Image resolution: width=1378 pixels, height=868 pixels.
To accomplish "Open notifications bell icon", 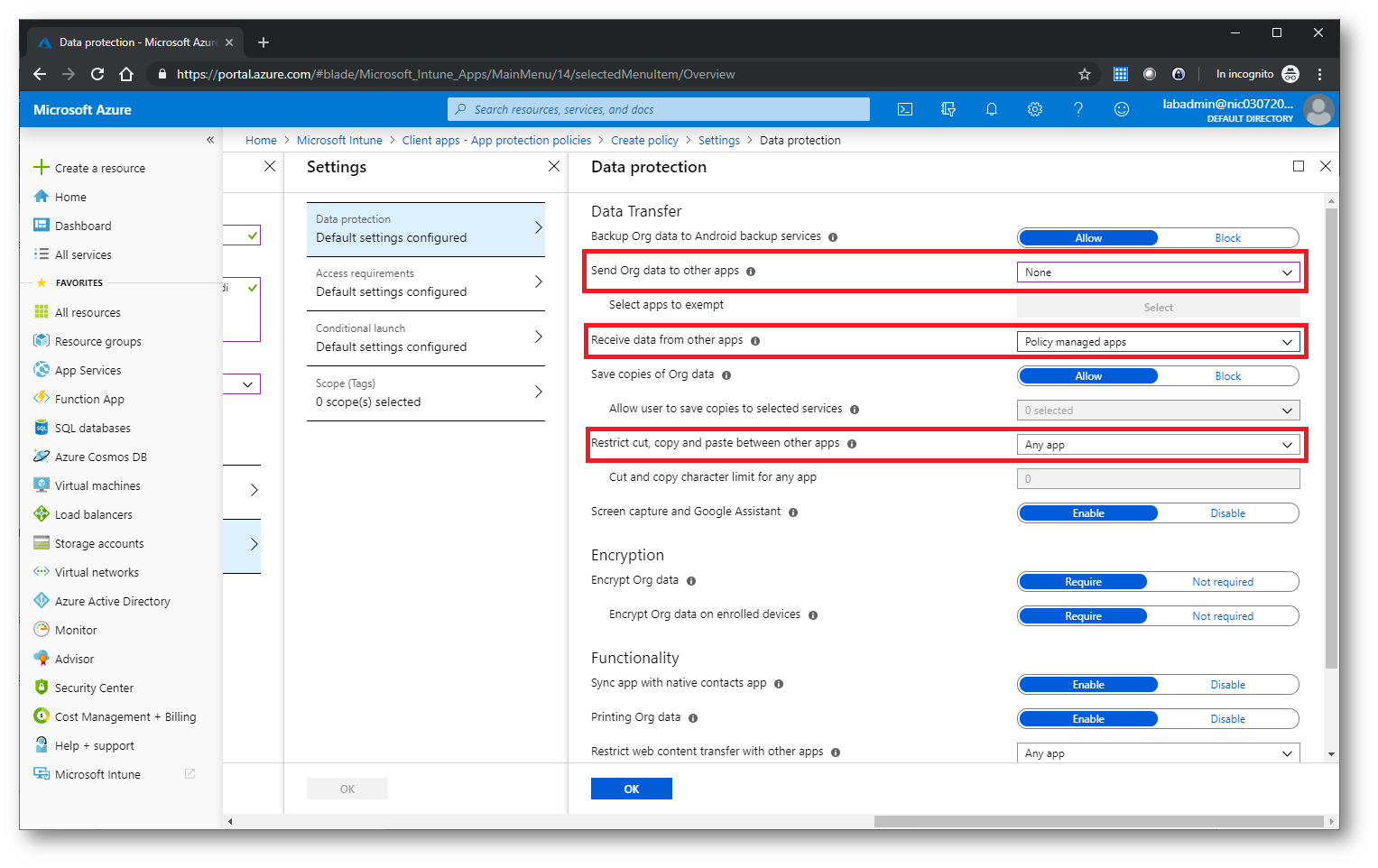I will [x=992, y=109].
